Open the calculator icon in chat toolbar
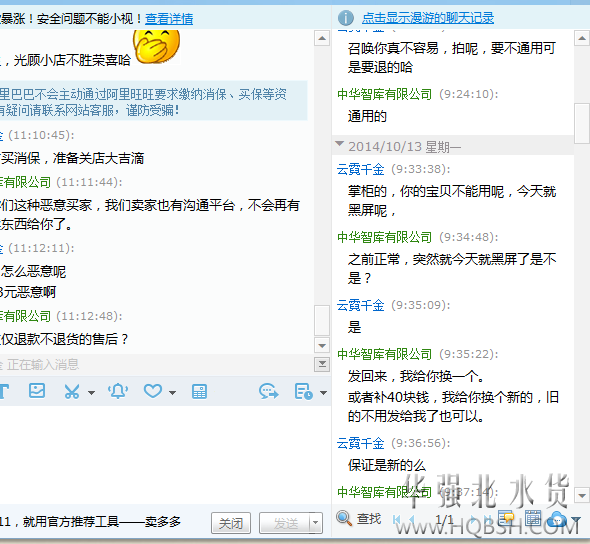This screenshot has width=590, height=544. (x=199, y=392)
